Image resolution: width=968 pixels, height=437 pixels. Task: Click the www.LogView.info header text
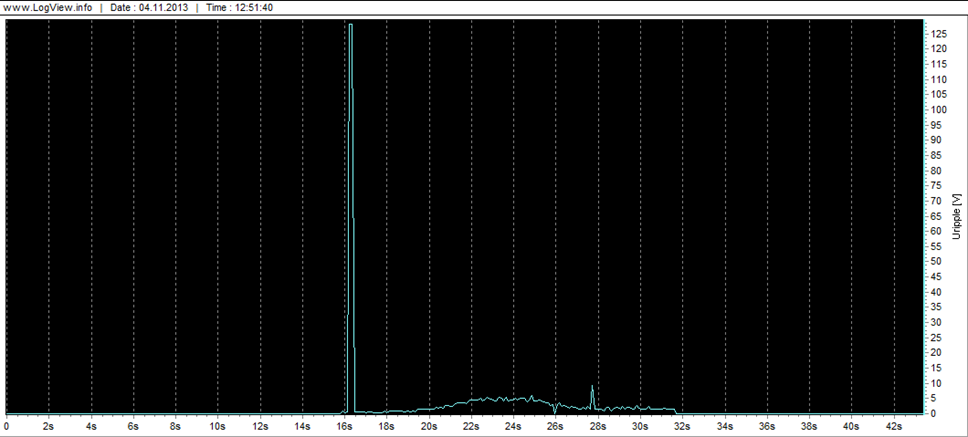tap(48, 8)
